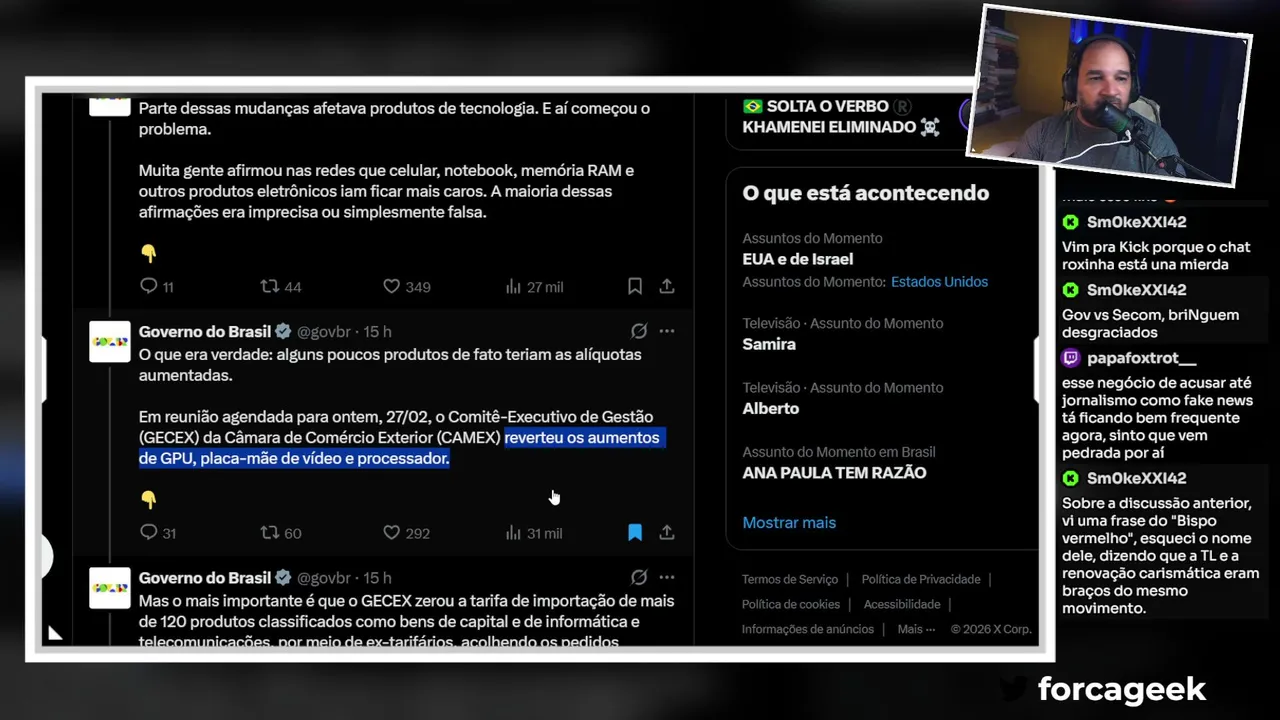Screen dimensions: 1280x720
Task: Click the 15 h timestamp on GECEX reunião post
Action: tap(377, 331)
